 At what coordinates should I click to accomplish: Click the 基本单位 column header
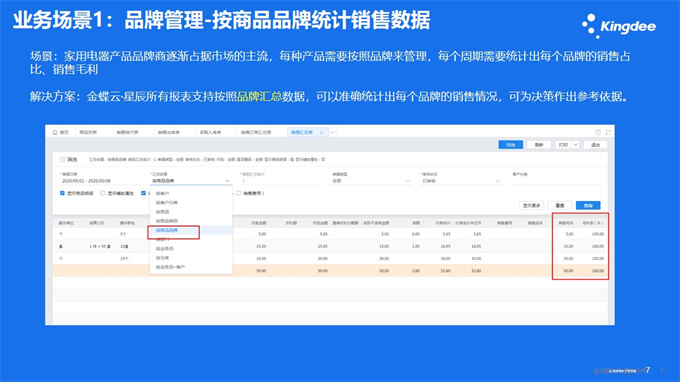66,223
